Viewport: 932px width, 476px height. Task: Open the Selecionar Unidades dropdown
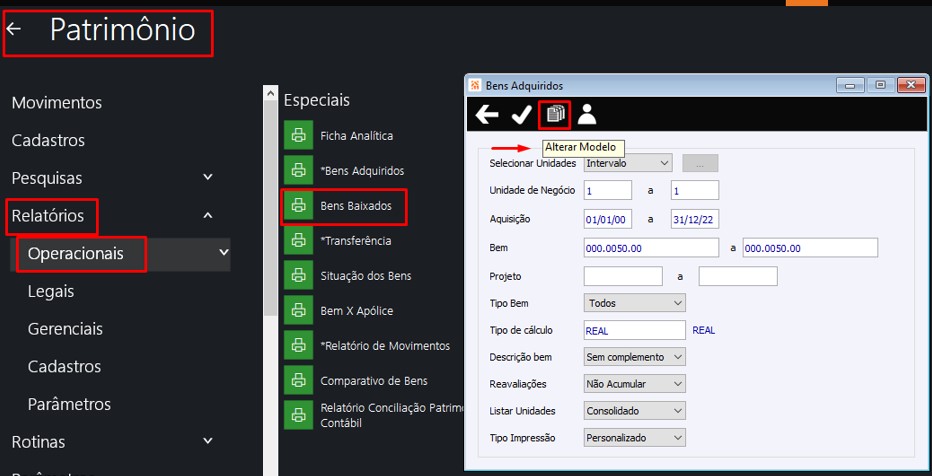pos(628,163)
